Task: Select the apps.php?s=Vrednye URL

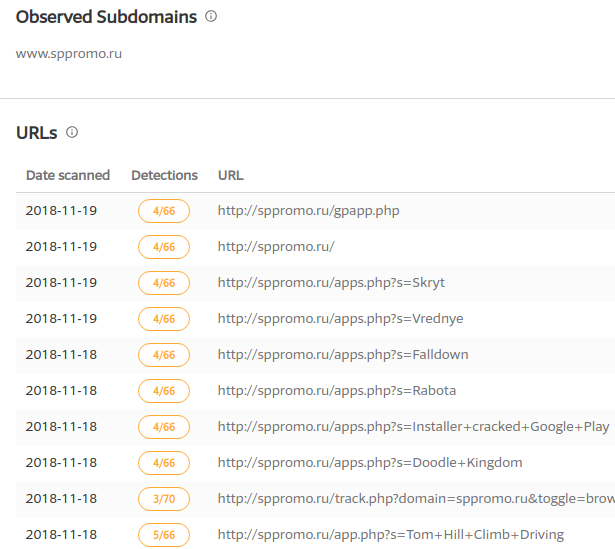Action: tap(340, 319)
